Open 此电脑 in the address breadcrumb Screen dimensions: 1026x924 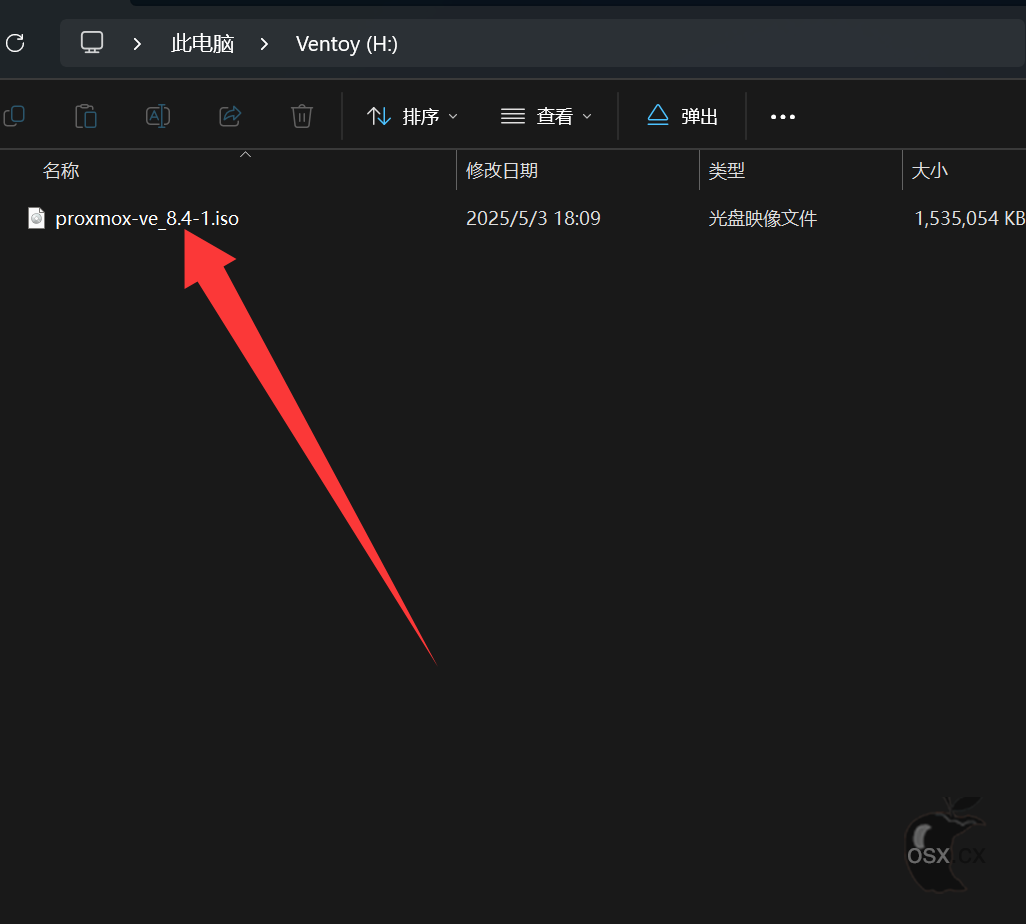point(202,44)
